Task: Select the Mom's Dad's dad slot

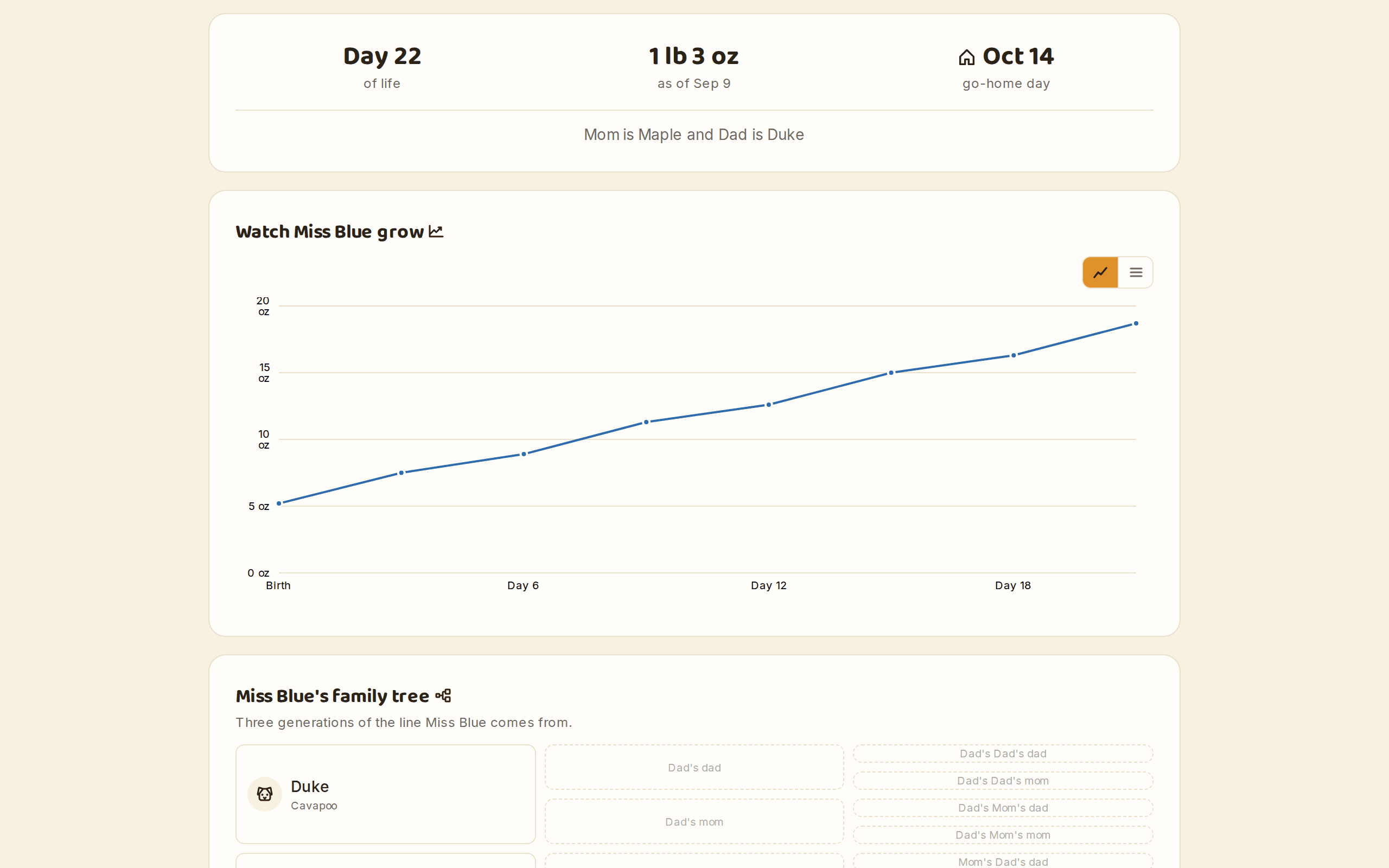Action: point(1003,861)
